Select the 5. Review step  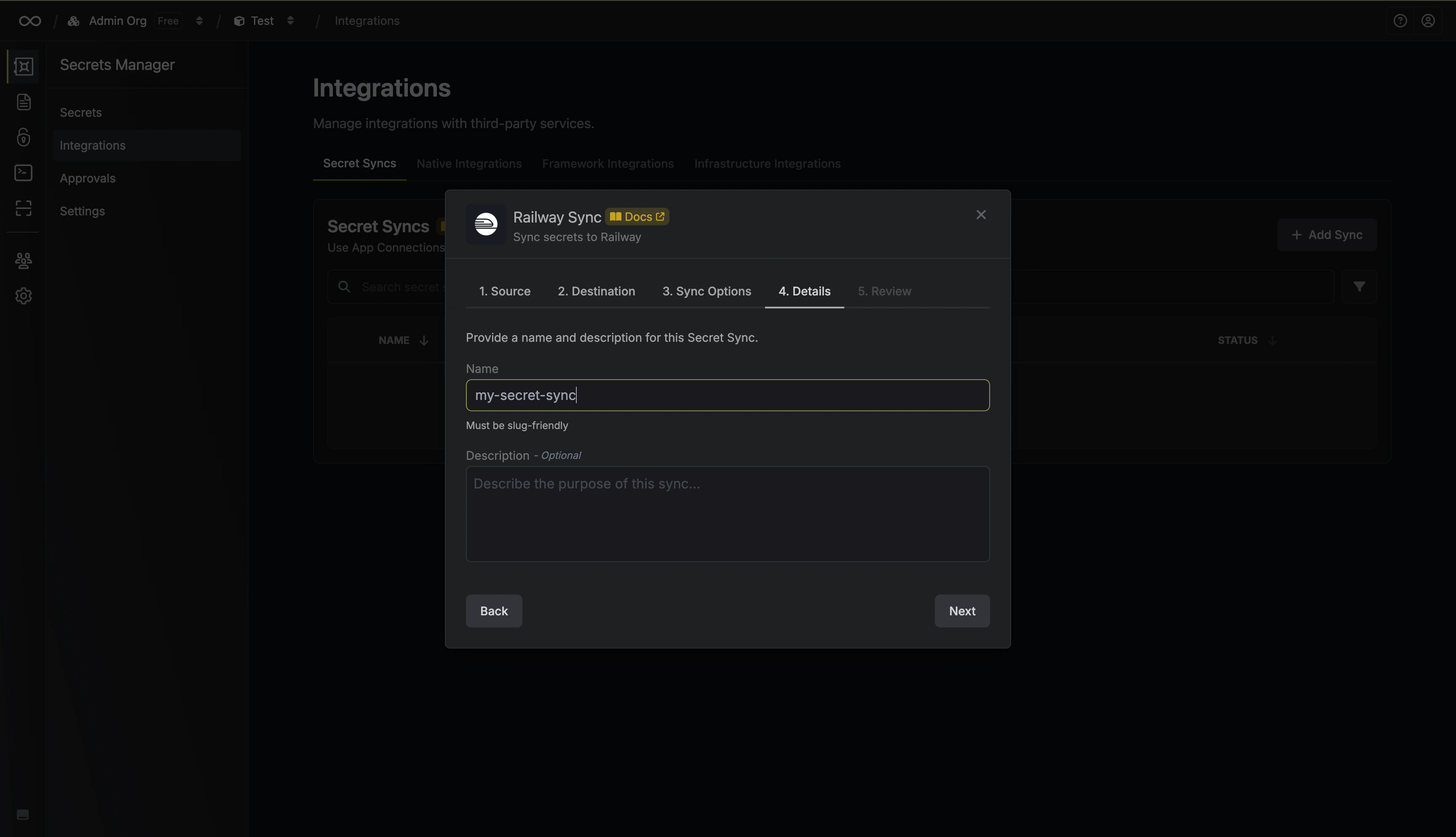pyautogui.click(x=884, y=292)
